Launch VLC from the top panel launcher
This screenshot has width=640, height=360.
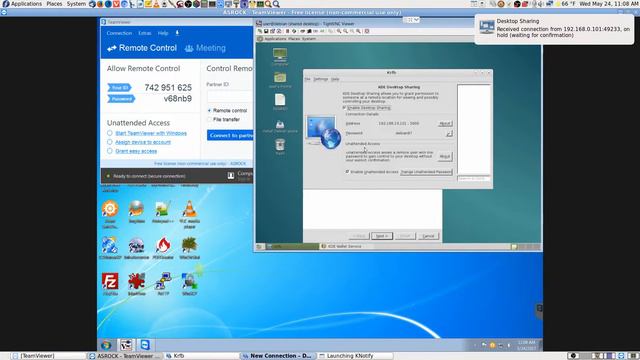coord(156,4)
